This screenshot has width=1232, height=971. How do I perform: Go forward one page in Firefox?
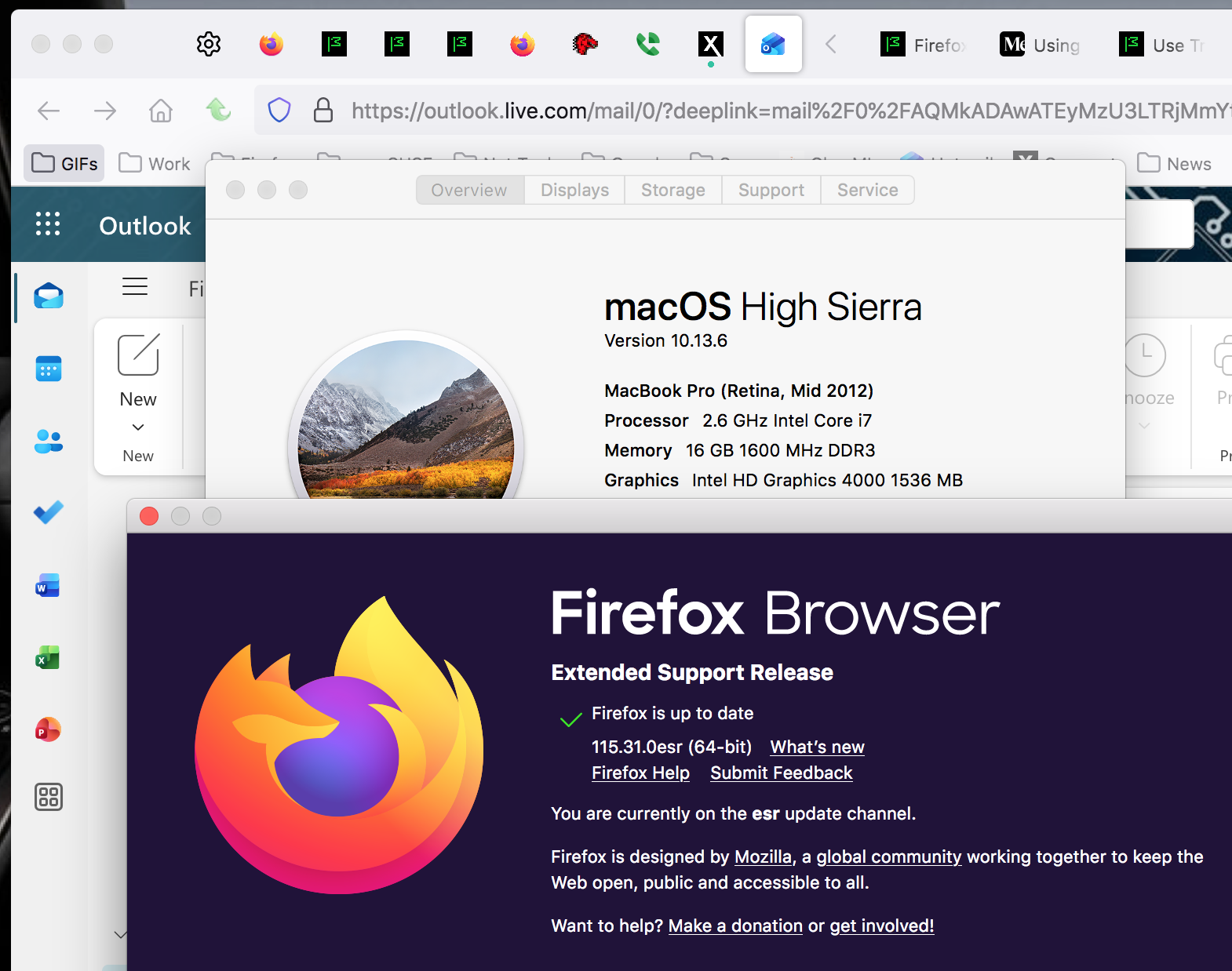click(105, 111)
